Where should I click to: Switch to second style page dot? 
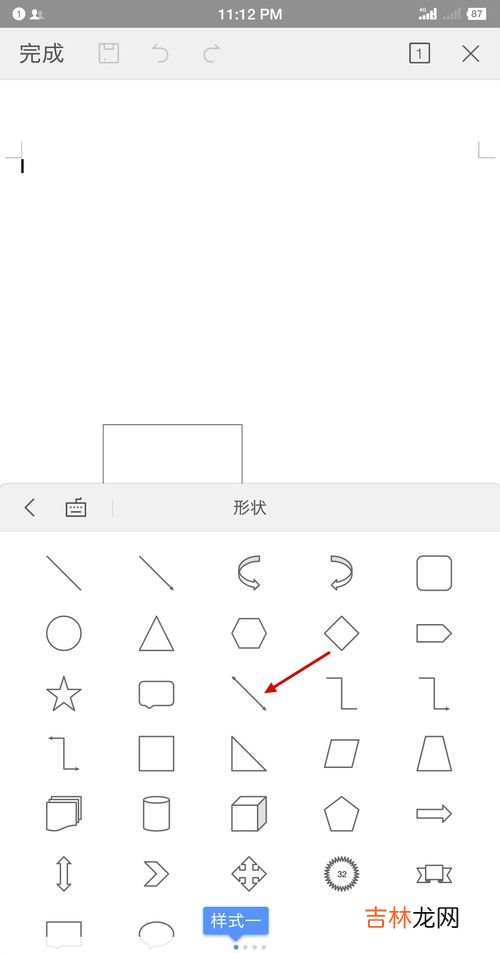point(245,947)
